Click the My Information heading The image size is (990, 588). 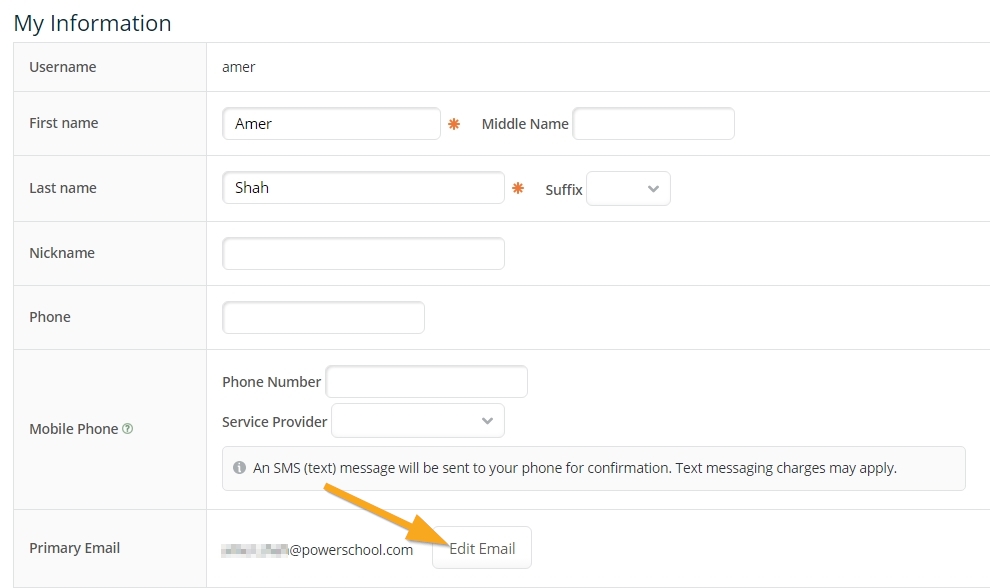(x=92, y=23)
